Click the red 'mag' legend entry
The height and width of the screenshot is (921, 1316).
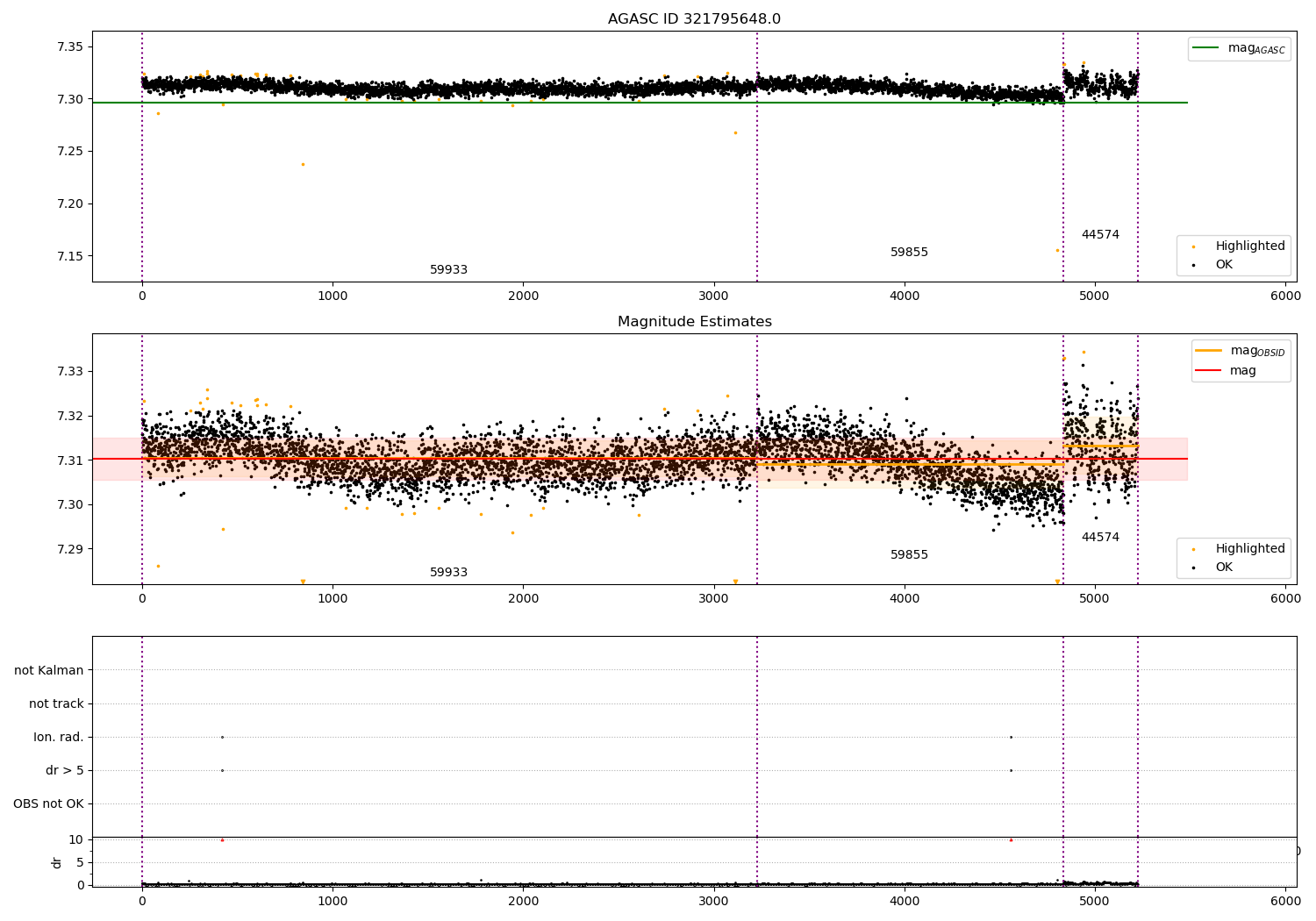1227,371
